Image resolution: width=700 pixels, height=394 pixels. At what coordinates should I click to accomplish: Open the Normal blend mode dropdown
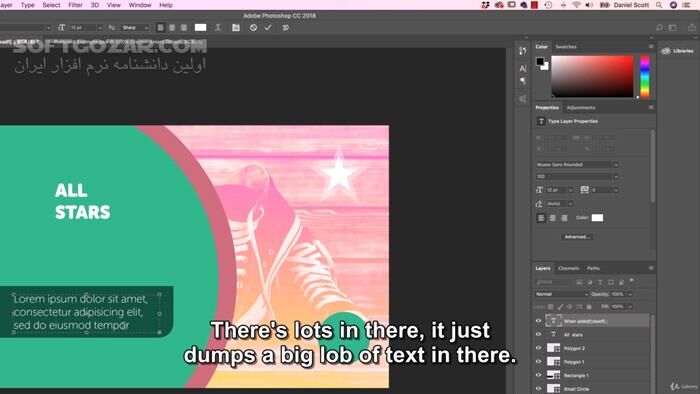562,294
